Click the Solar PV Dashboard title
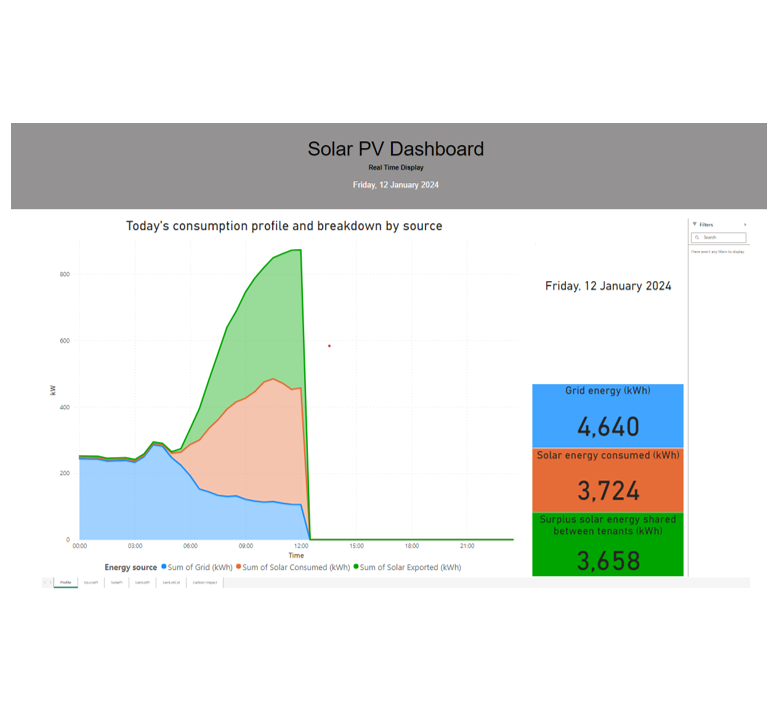The width and height of the screenshot is (774, 717). point(395,149)
